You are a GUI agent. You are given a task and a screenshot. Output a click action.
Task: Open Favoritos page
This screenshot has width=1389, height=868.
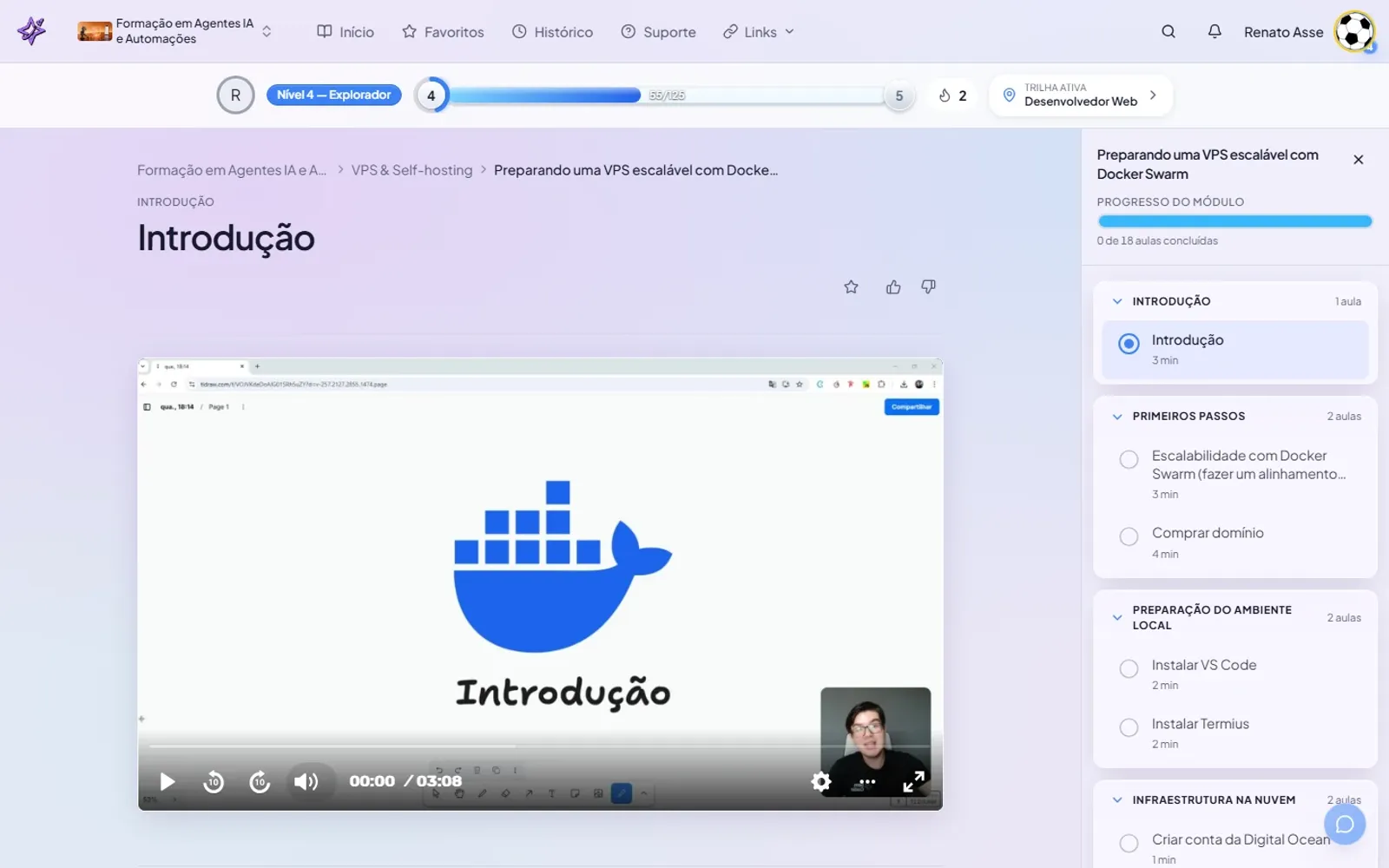point(443,32)
